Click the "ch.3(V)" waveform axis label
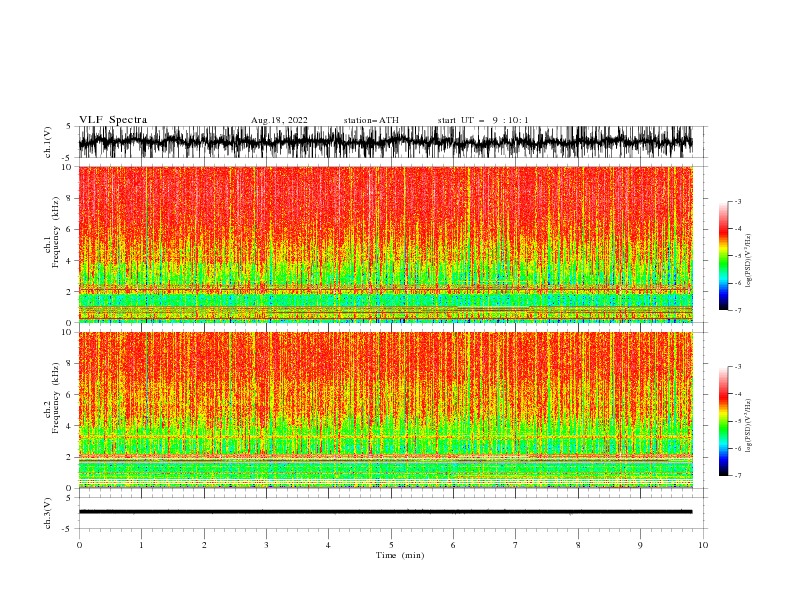This screenshot has width=792, height=612. pyautogui.click(x=48, y=513)
